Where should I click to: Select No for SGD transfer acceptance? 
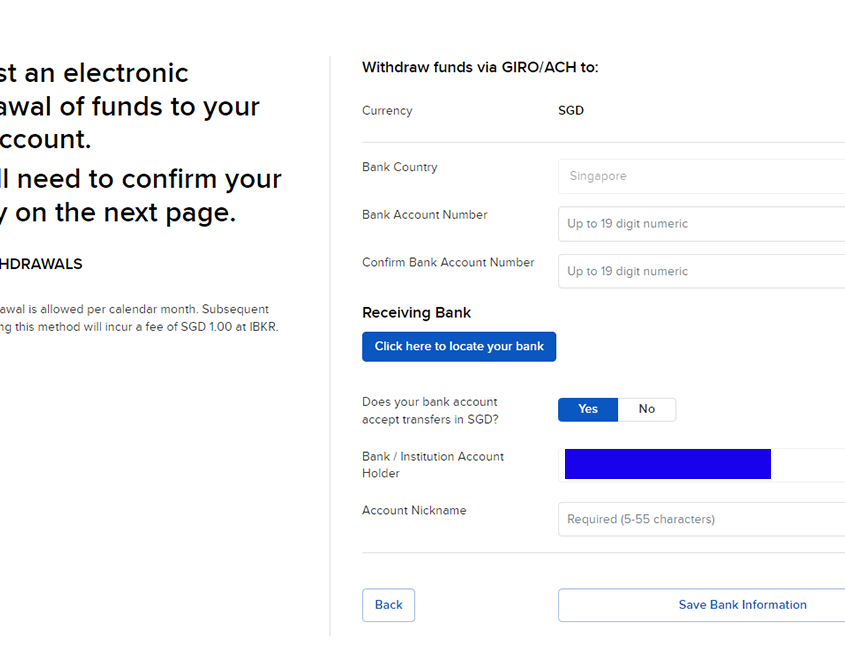pos(647,409)
